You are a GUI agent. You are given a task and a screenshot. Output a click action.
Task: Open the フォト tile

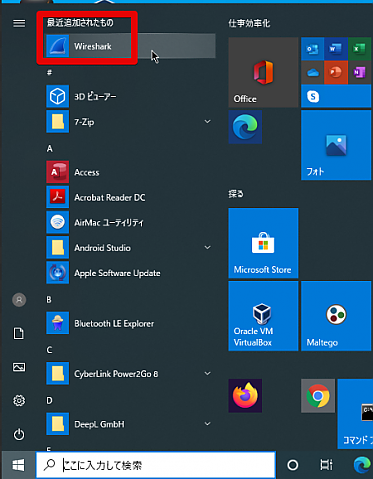click(x=336, y=145)
